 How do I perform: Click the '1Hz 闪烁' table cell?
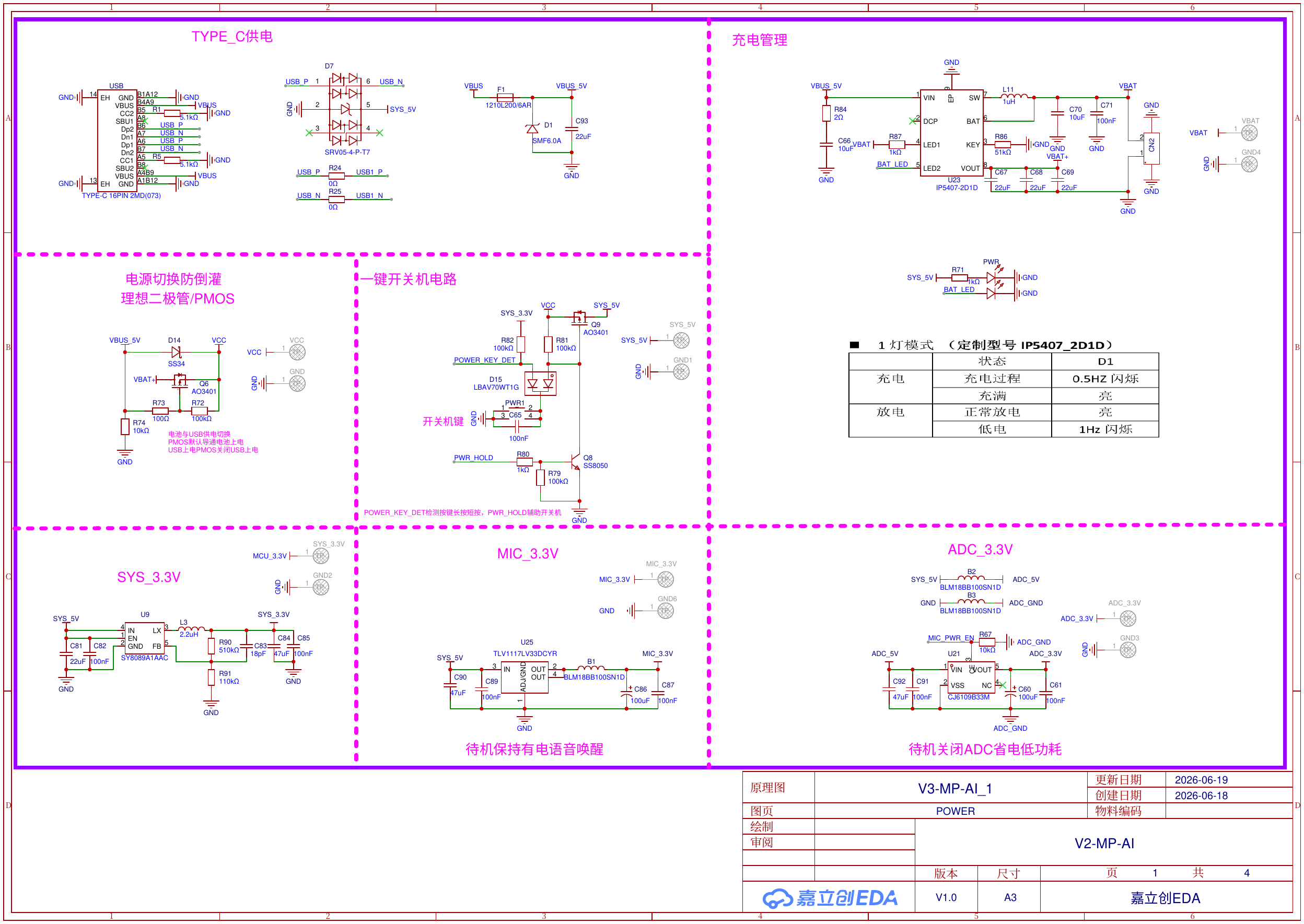(1105, 429)
